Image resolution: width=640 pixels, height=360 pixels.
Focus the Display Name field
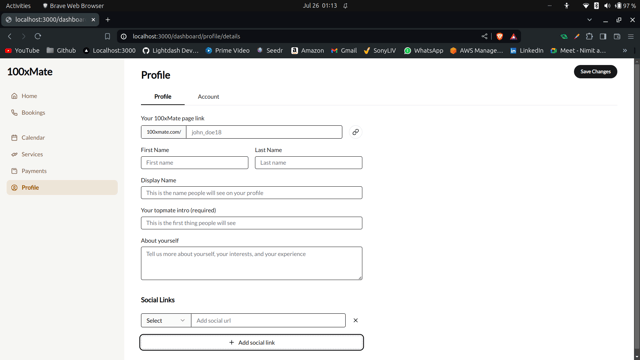click(251, 193)
